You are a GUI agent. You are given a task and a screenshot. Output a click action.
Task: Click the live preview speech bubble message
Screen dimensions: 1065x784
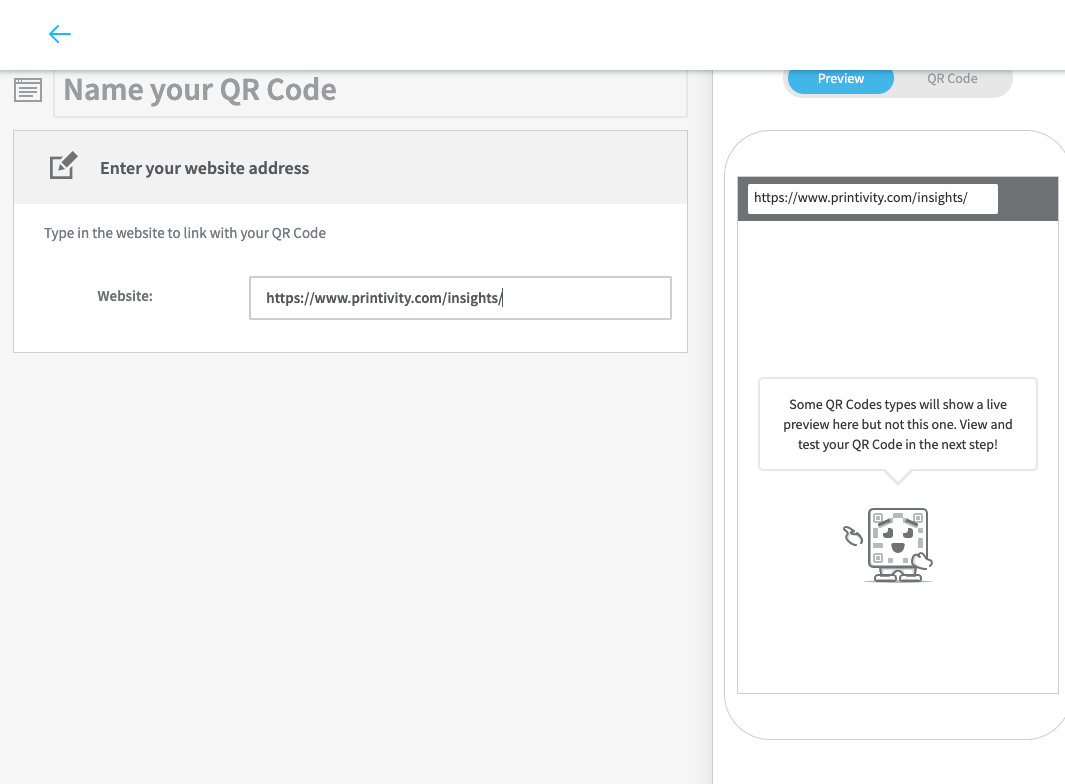(897, 424)
